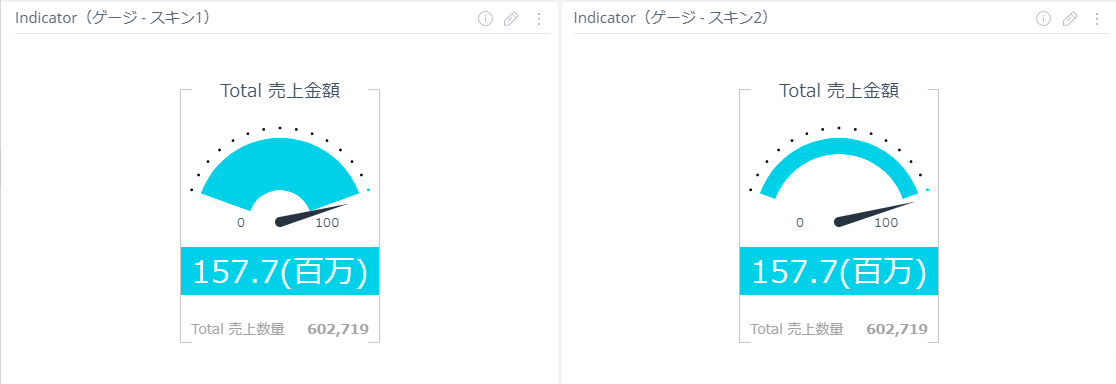Edit the gauge Skin2 widget with pencil icon
Viewport: 1116px width, 384px height.
tap(1070, 19)
